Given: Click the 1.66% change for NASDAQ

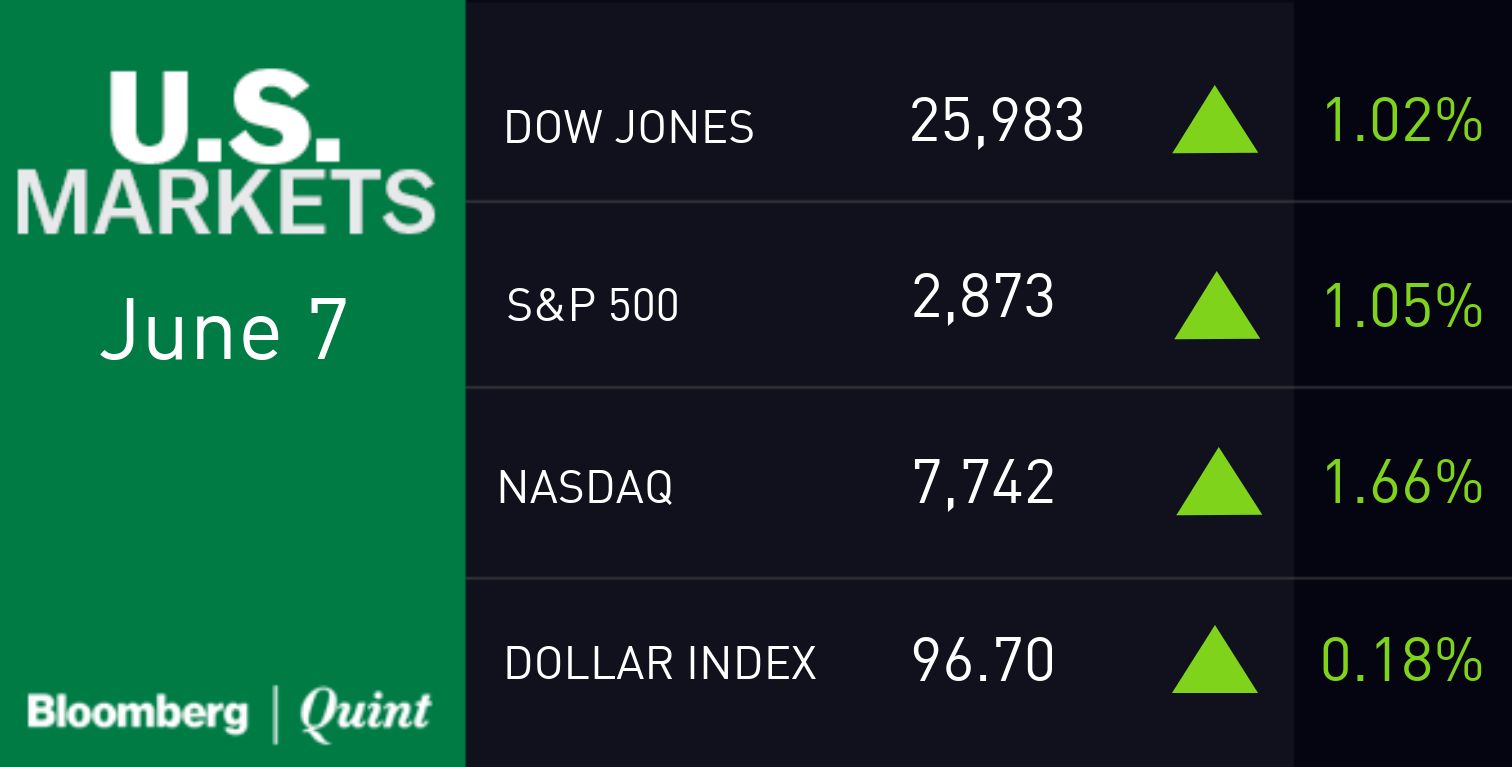Looking at the screenshot, I should pos(1402,482).
